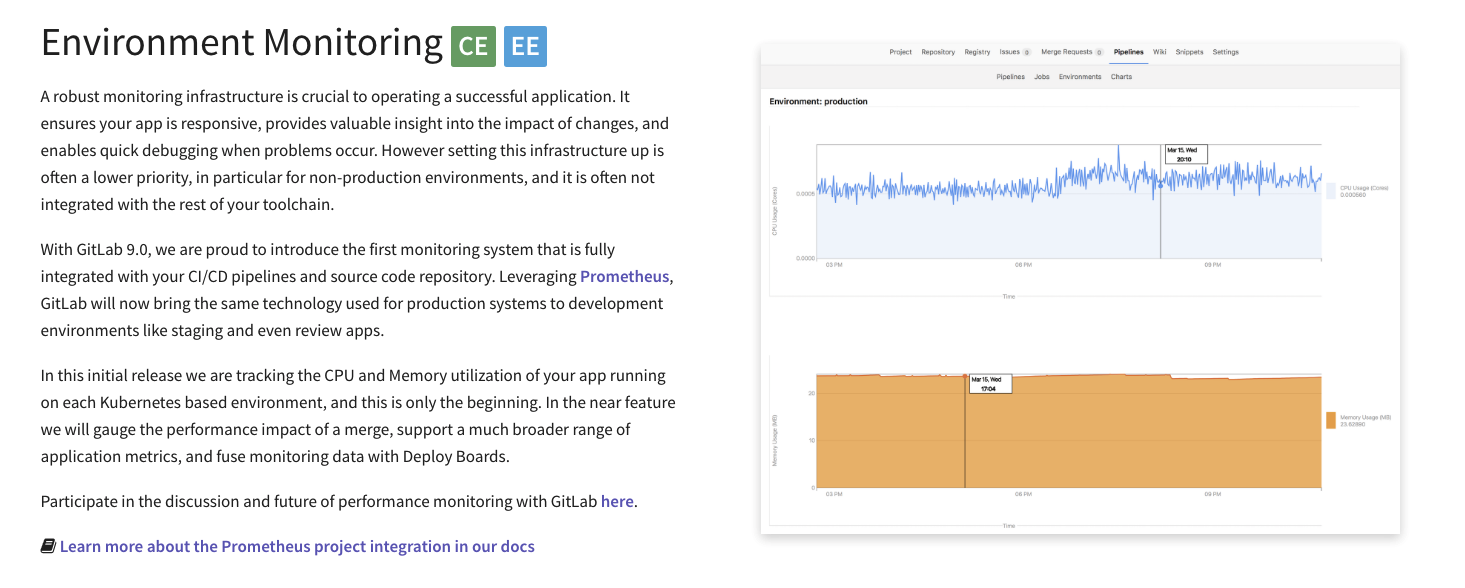Click the CPU Usage legend color swatch
This screenshot has width=1465, height=588.
[x=1330, y=190]
